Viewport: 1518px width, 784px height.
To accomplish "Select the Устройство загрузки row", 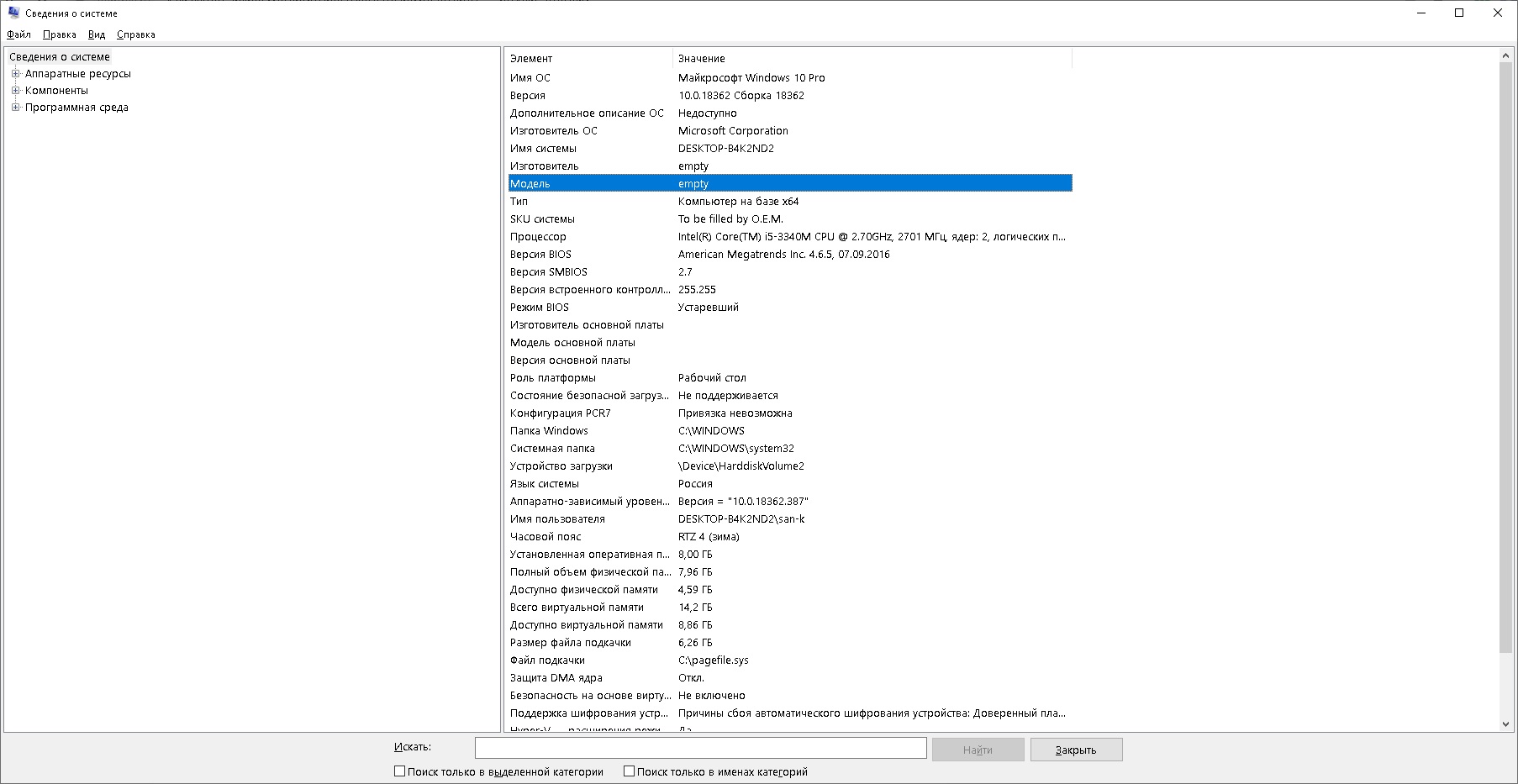I will [x=790, y=466].
